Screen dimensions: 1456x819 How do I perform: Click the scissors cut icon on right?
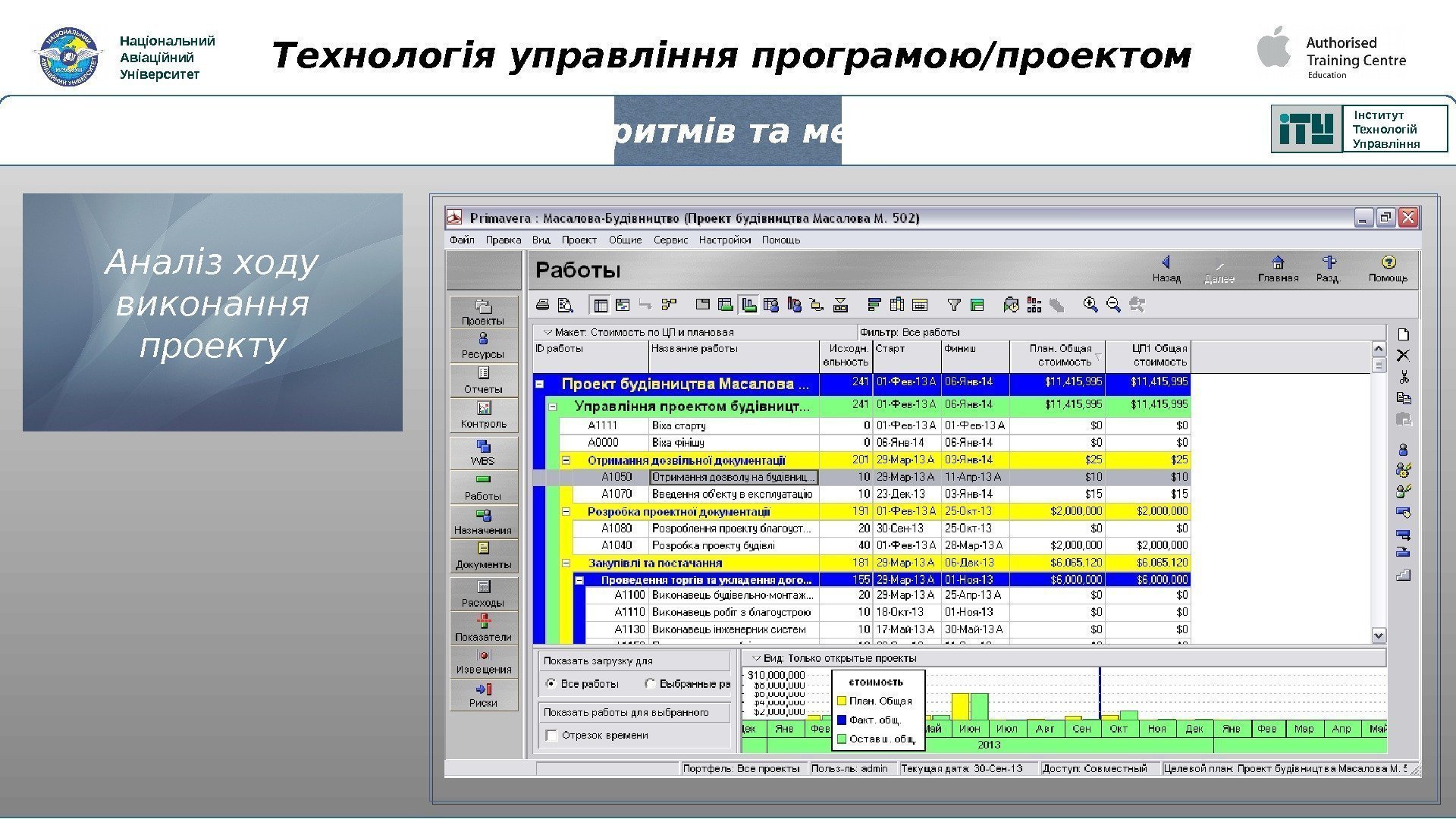1404,377
